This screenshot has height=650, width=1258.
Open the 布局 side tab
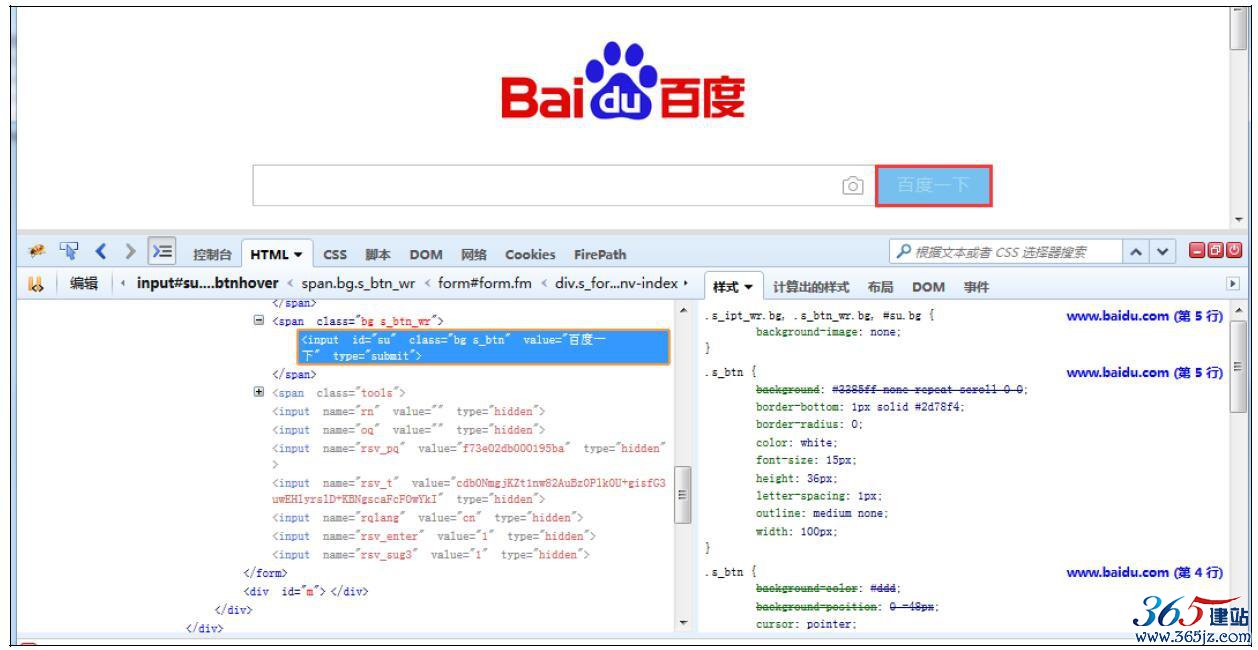point(880,287)
